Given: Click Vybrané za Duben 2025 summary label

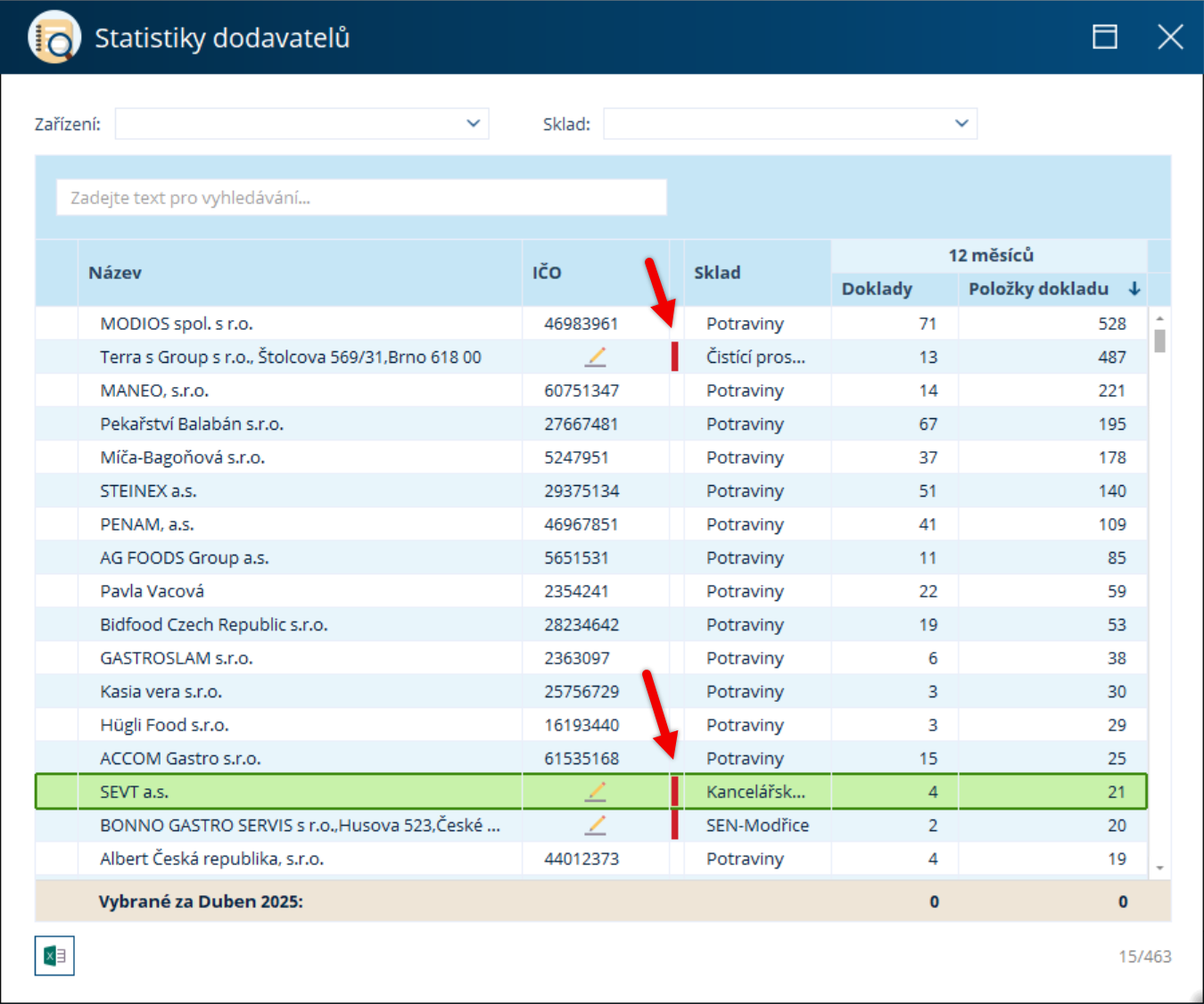Looking at the screenshot, I should point(201,901).
